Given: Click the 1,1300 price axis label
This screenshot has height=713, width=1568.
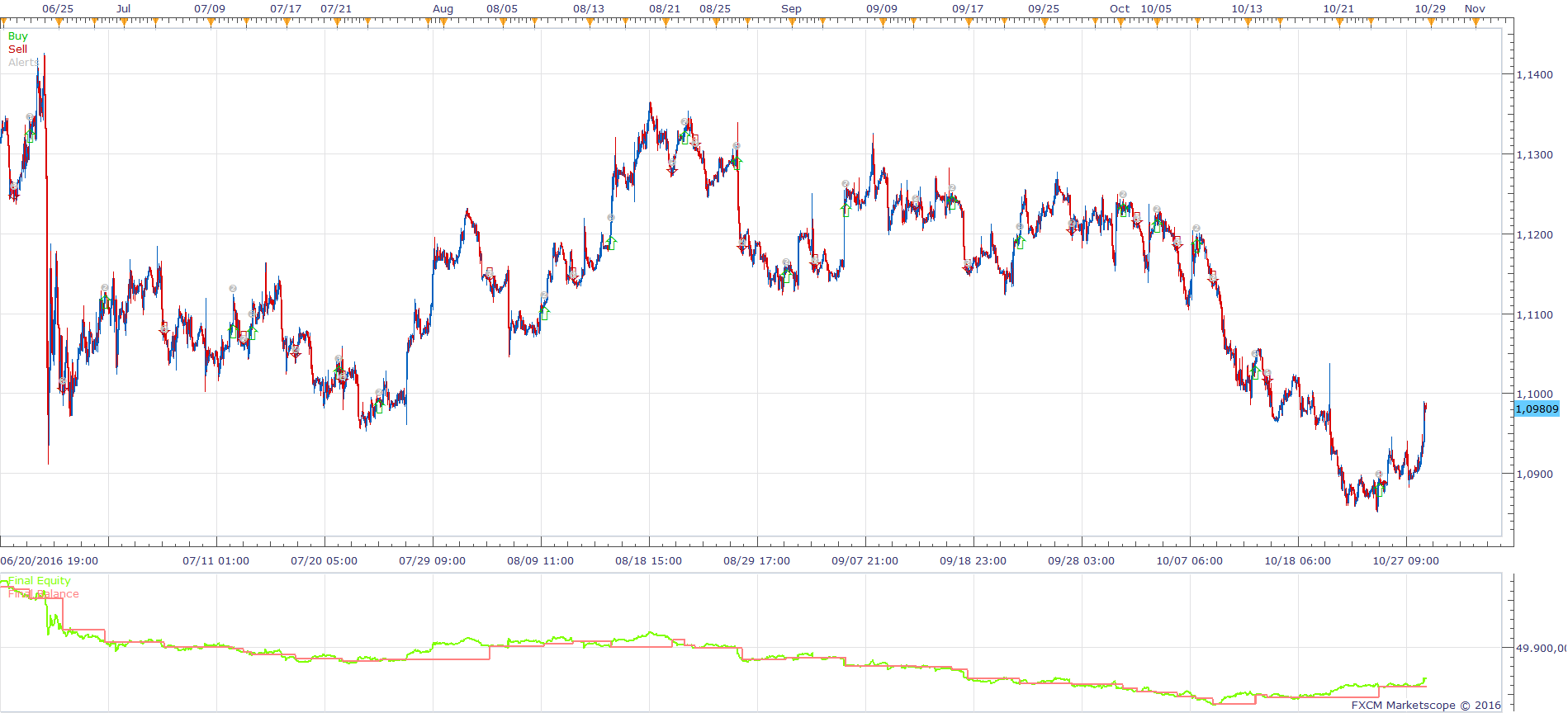Looking at the screenshot, I should click(x=1534, y=155).
